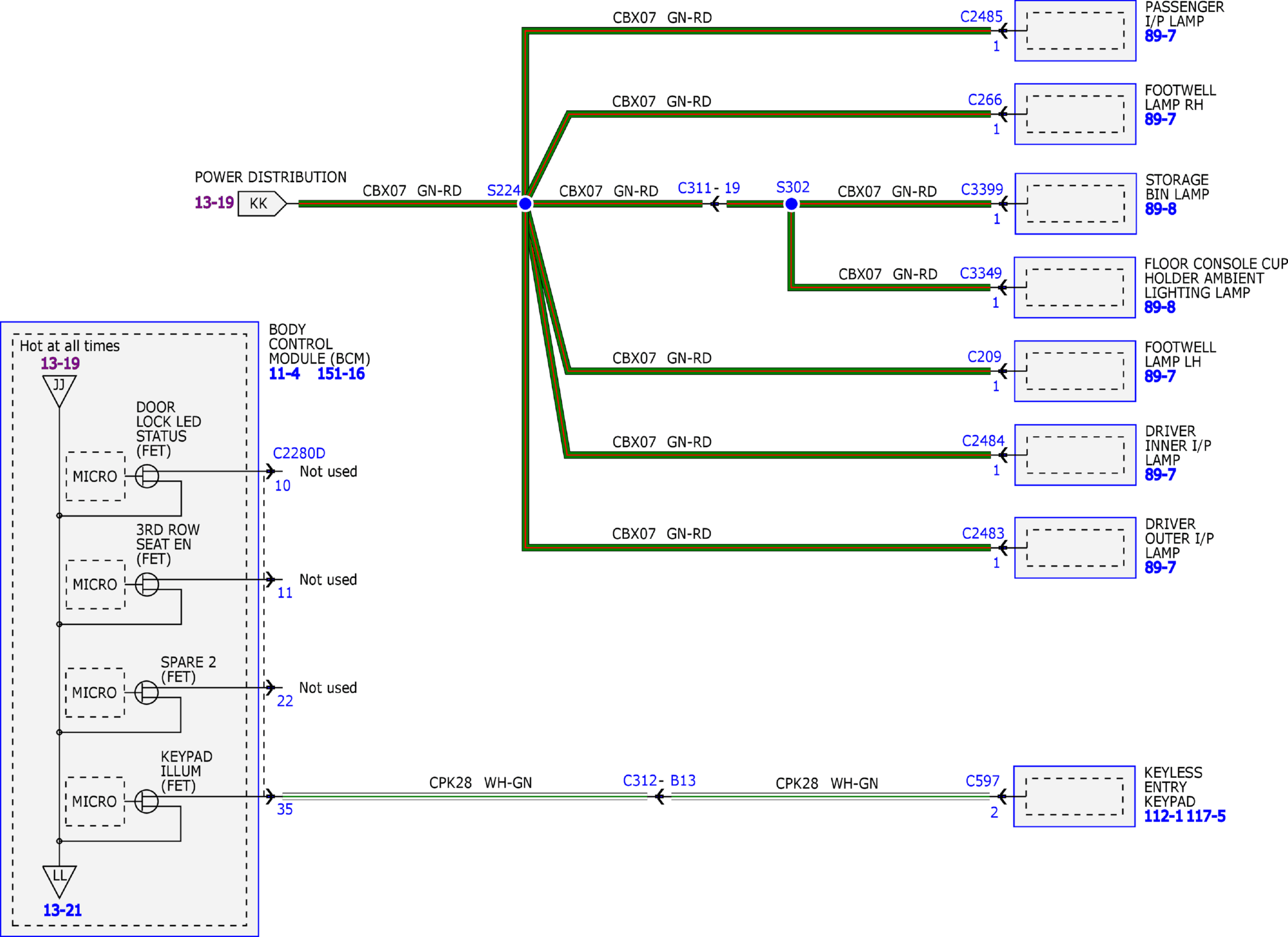Click connector label C2485
This screenshot has width=1288, height=937.
tap(981, 17)
